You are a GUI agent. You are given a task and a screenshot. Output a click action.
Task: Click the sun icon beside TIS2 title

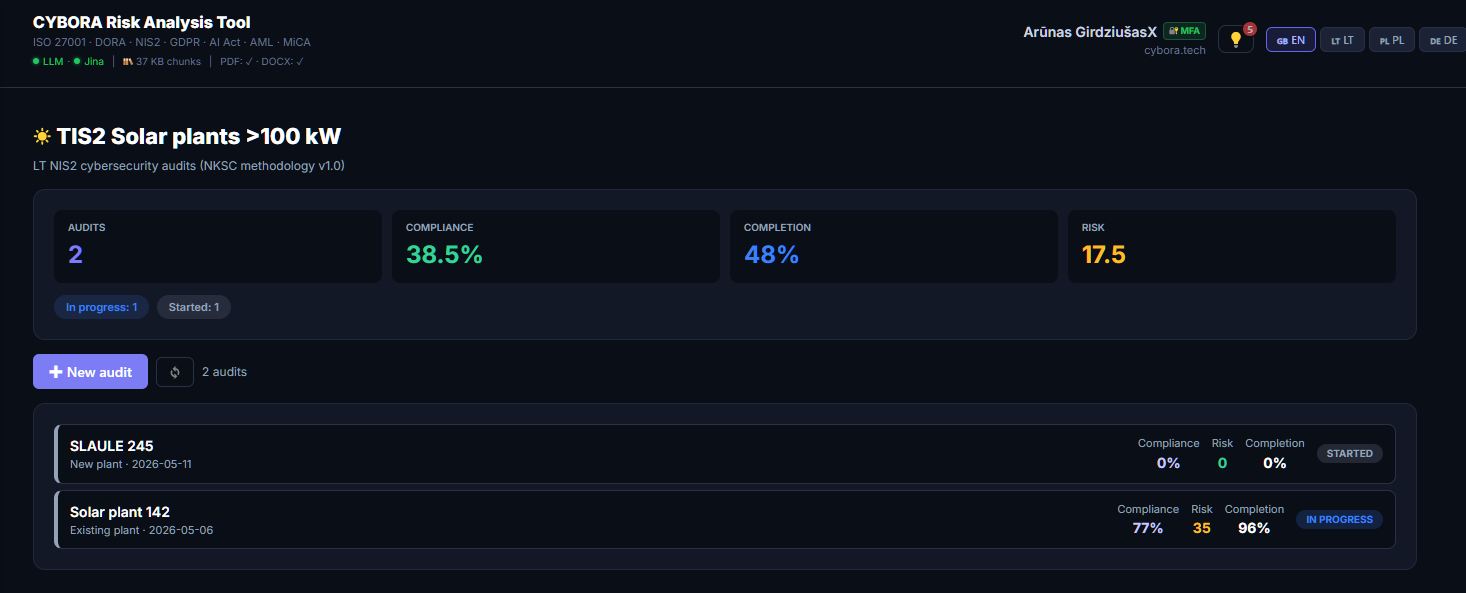tap(42, 137)
